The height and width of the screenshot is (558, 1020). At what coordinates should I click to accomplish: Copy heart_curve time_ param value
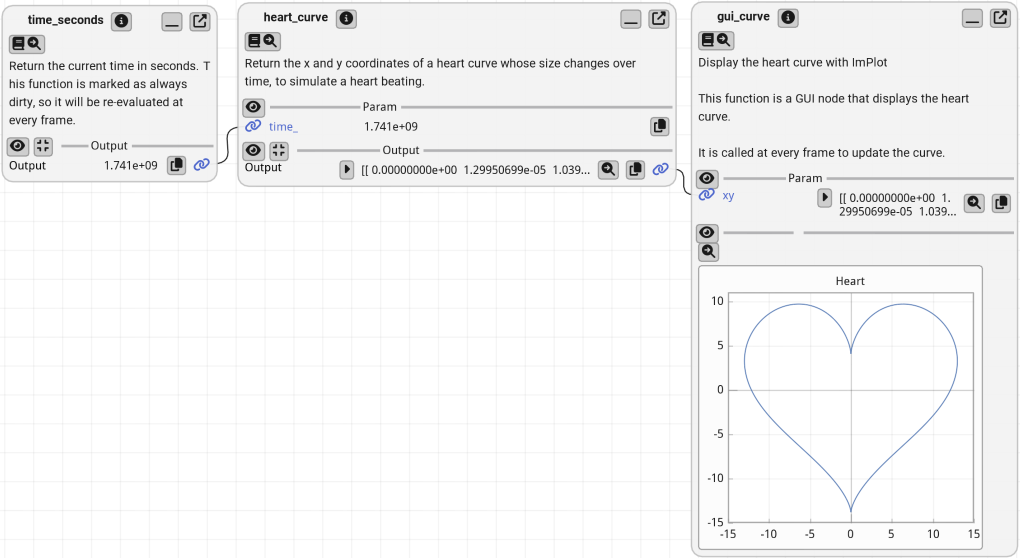[x=659, y=126]
